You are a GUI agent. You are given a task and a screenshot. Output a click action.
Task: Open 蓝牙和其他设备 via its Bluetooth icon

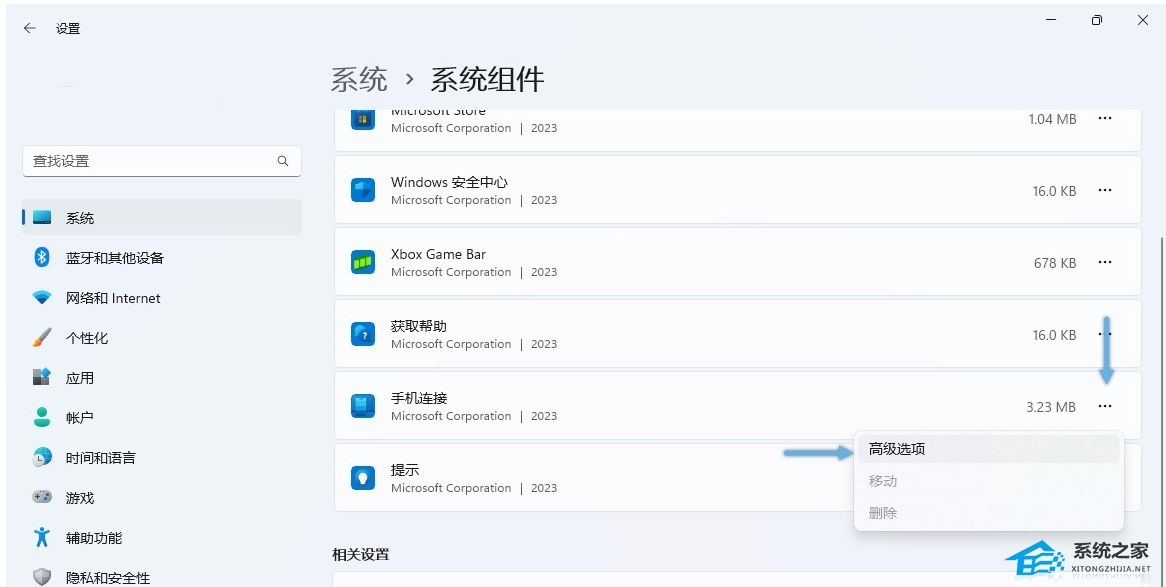coord(42,257)
